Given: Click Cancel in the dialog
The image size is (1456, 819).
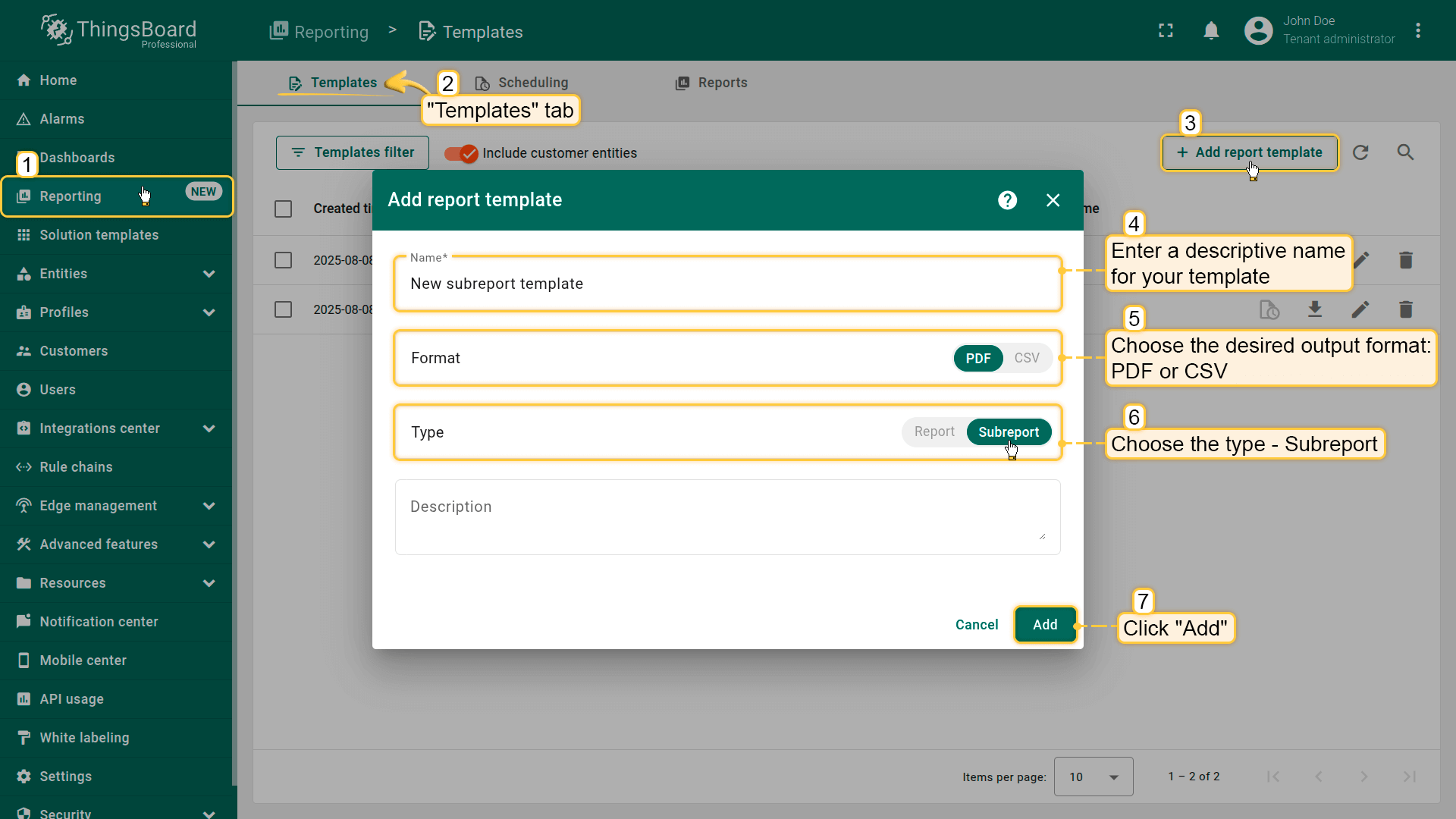Looking at the screenshot, I should 977,625.
